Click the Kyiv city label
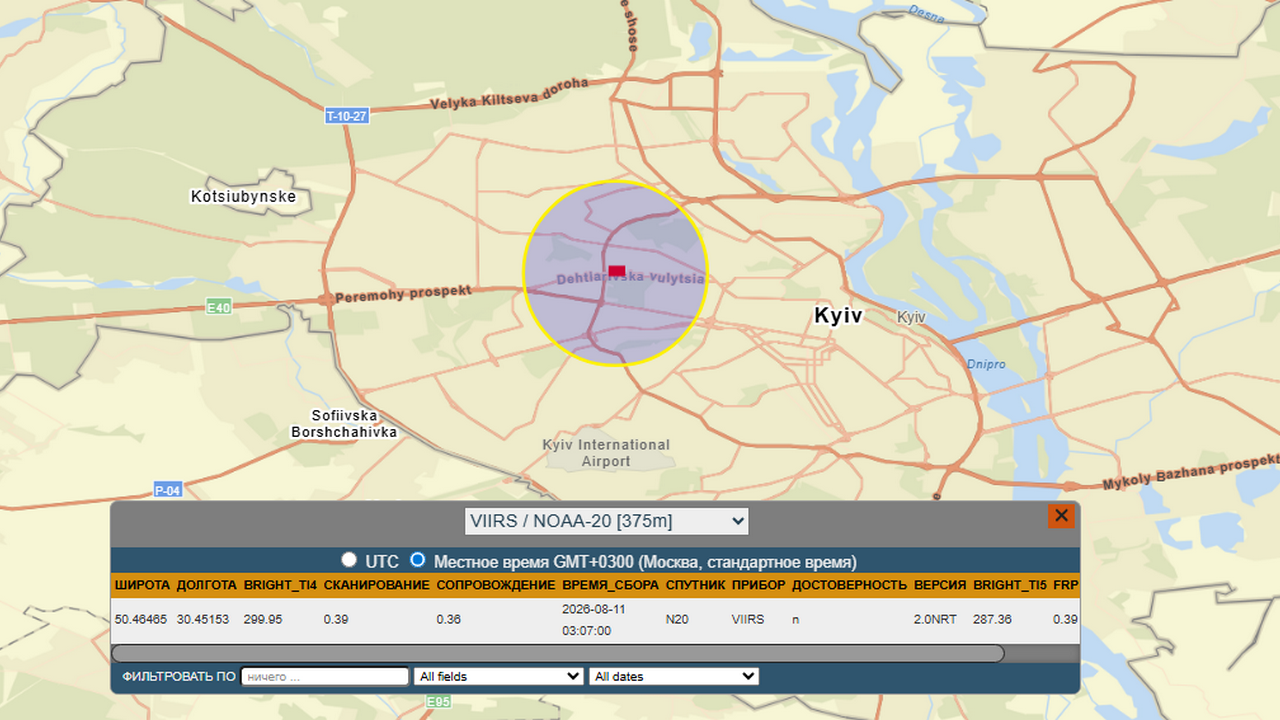Image resolution: width=1280 pixels, height=720 pixels. pos(838,316)
